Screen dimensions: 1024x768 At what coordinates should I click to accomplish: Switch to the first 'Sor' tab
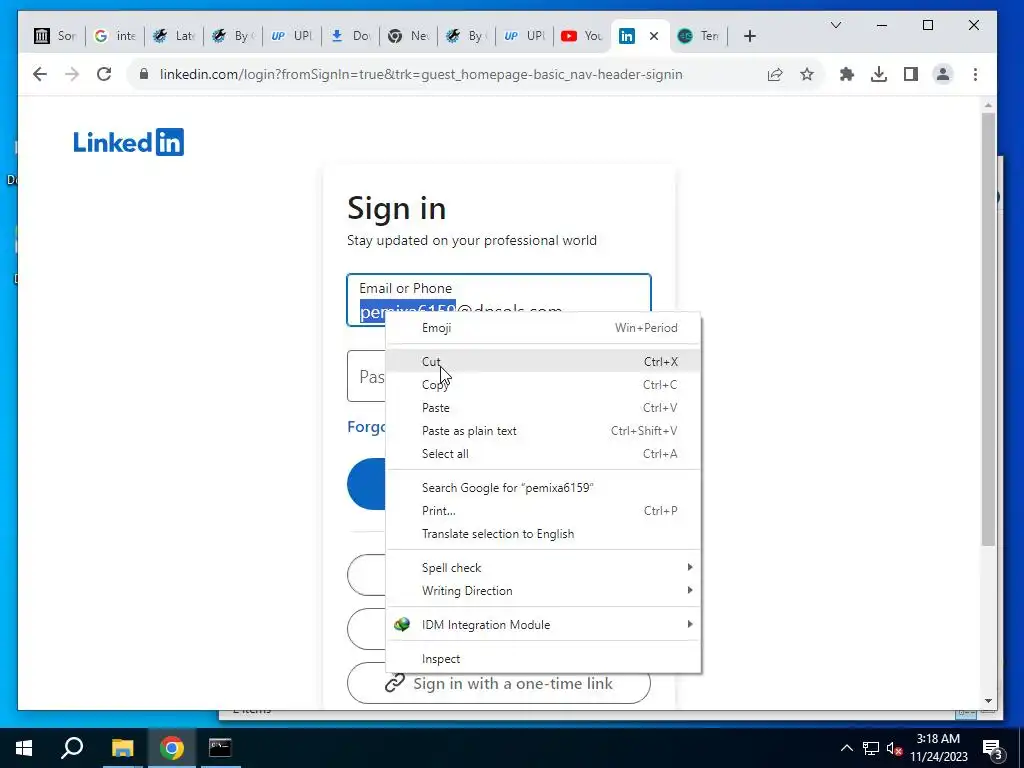pos(56,37)
